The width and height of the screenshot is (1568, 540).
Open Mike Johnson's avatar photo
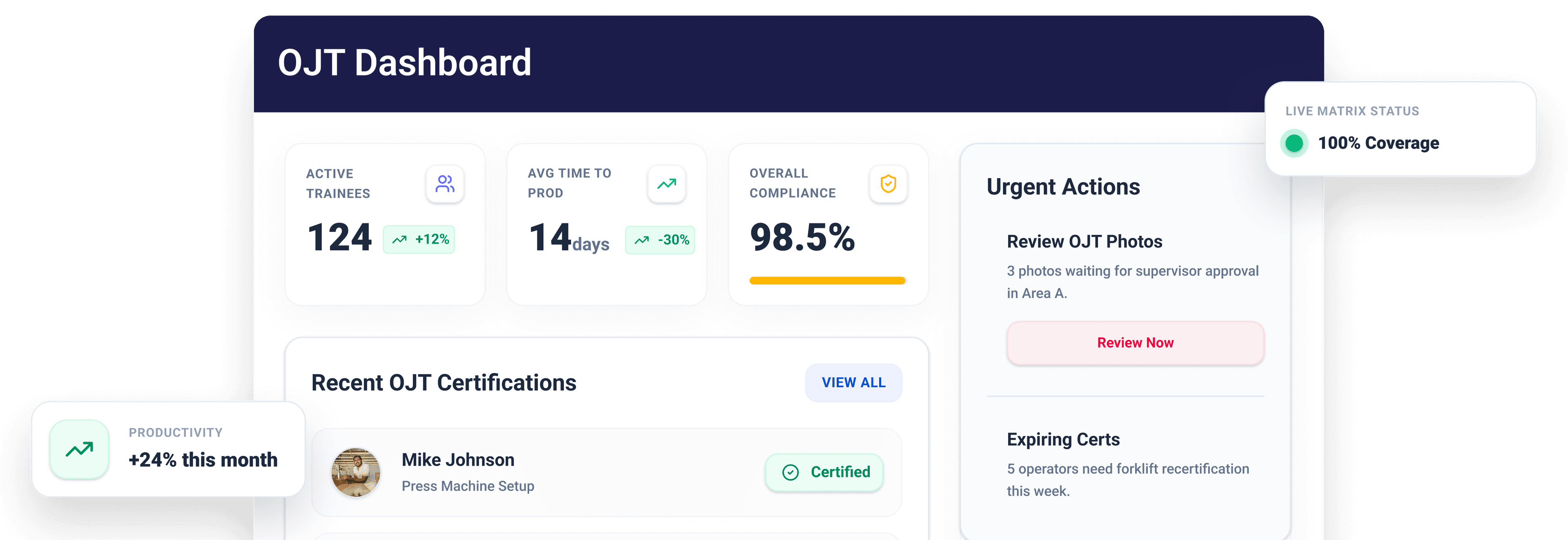(x=356, y=473)
